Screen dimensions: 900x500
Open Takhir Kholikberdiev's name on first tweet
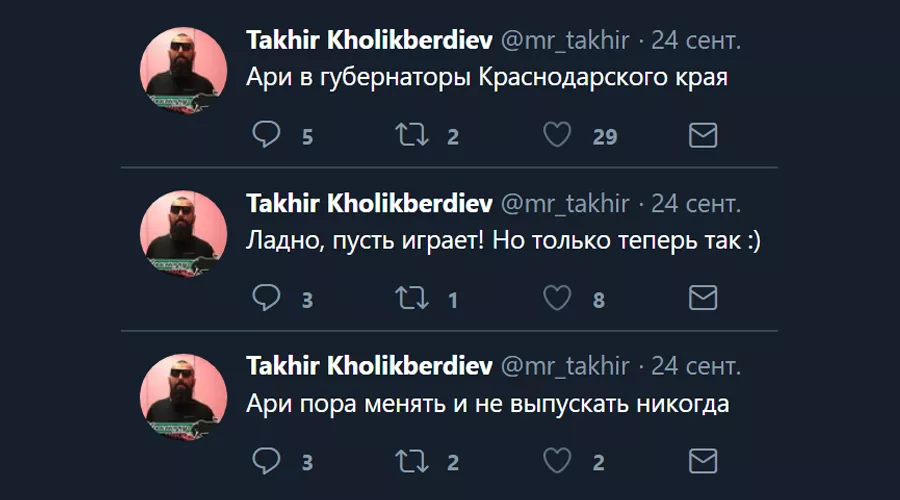pos(368,40)
